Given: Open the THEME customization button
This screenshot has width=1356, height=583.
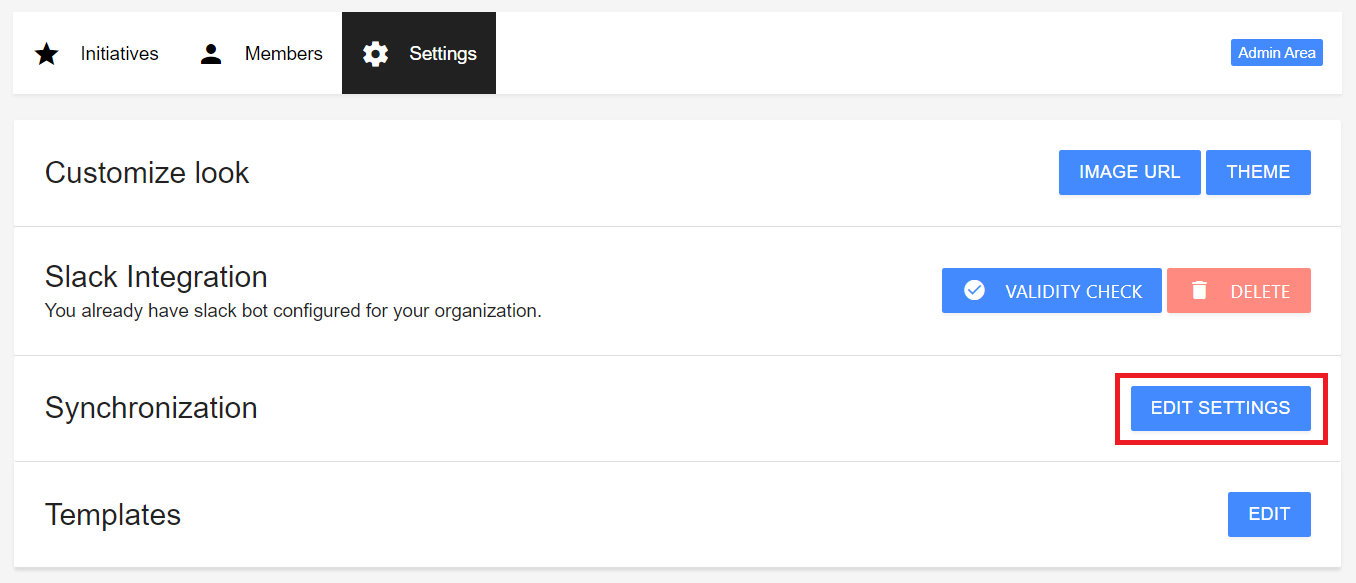Looking at the screenshot, I should pyautogui.click(x=1258, y=172).
